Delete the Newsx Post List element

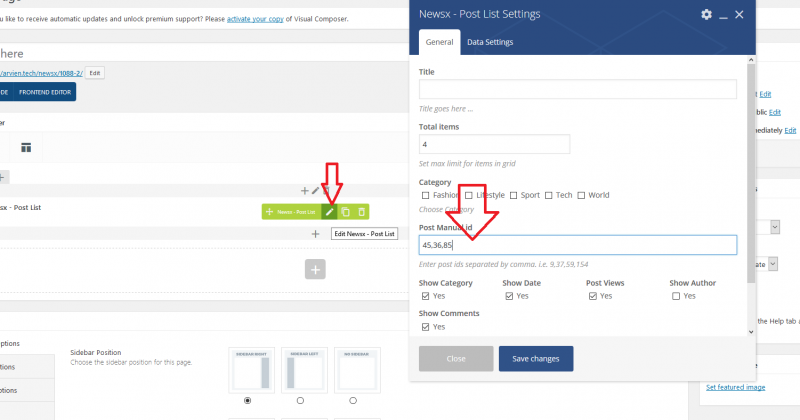(361, 212)
